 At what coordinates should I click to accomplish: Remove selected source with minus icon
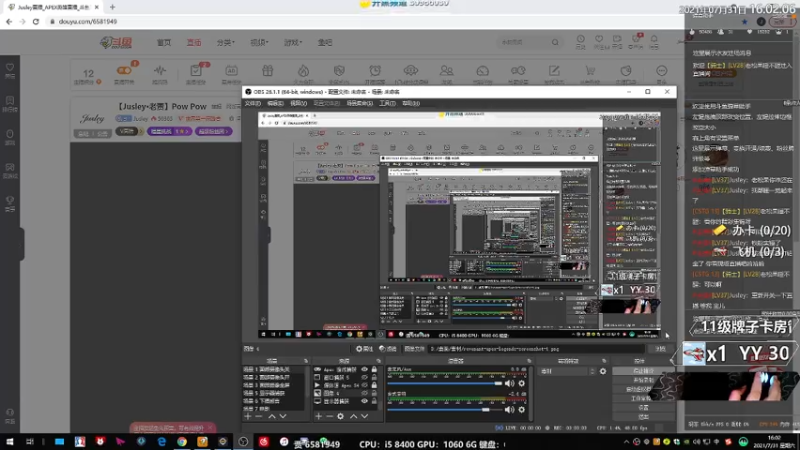pos(329,416)
